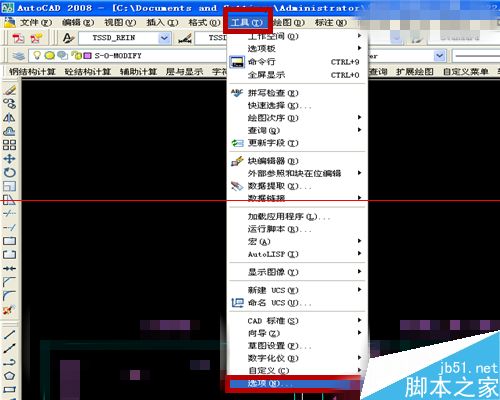The width and height of the screenshot is (500, 400).
Task: Choose 块编辑器(B) menu item
Action: click(297, 161)
